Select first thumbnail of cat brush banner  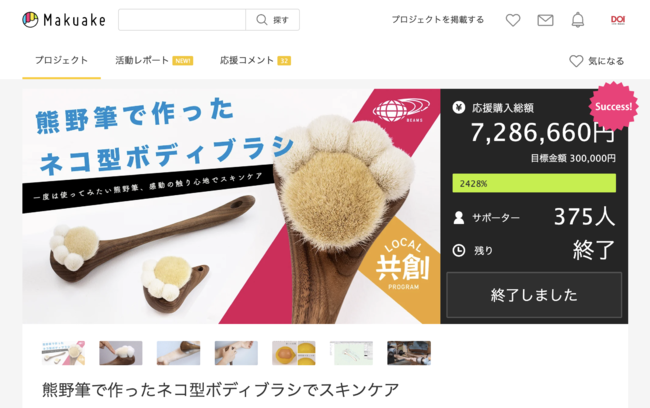pyautogui.click(x=63, y=353)
